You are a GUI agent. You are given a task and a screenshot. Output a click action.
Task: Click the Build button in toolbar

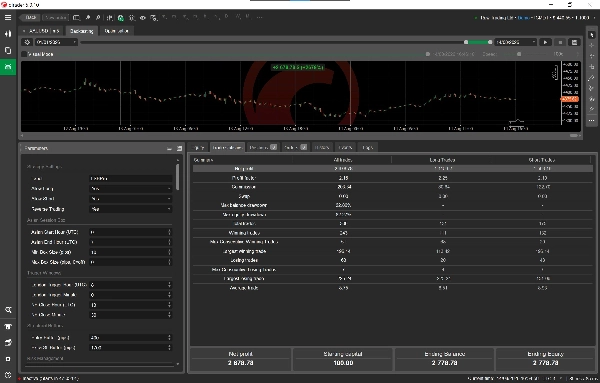click(x=31, y=18)
